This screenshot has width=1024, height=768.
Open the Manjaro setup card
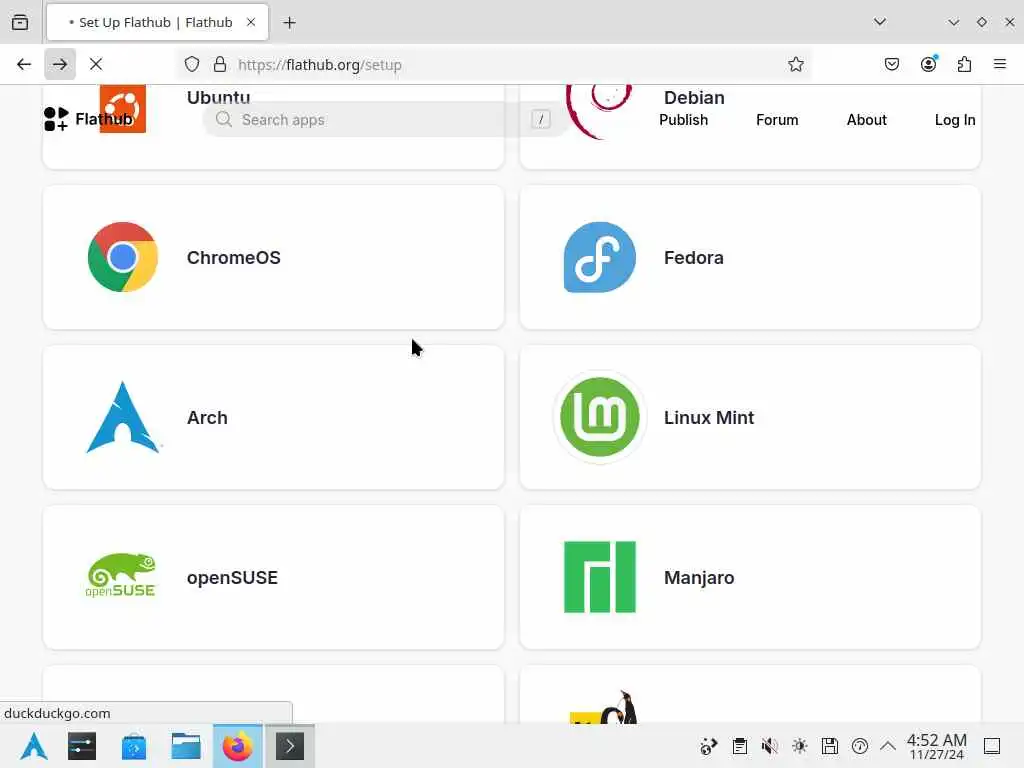[x=750, y=577]
